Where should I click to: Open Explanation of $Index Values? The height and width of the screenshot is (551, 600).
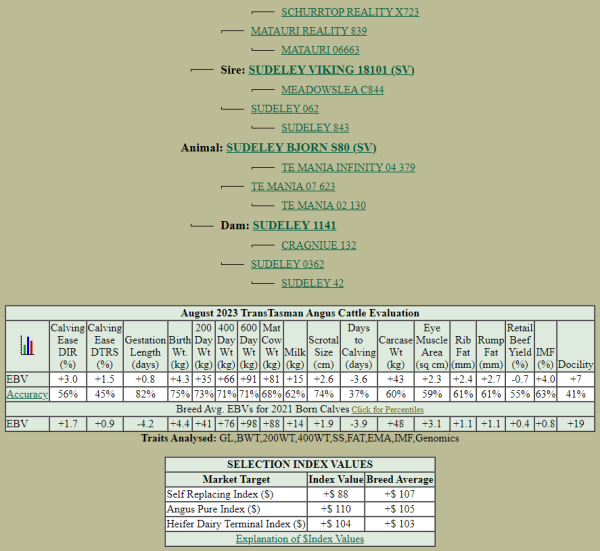pyautogui.click(x=300, y=539)
